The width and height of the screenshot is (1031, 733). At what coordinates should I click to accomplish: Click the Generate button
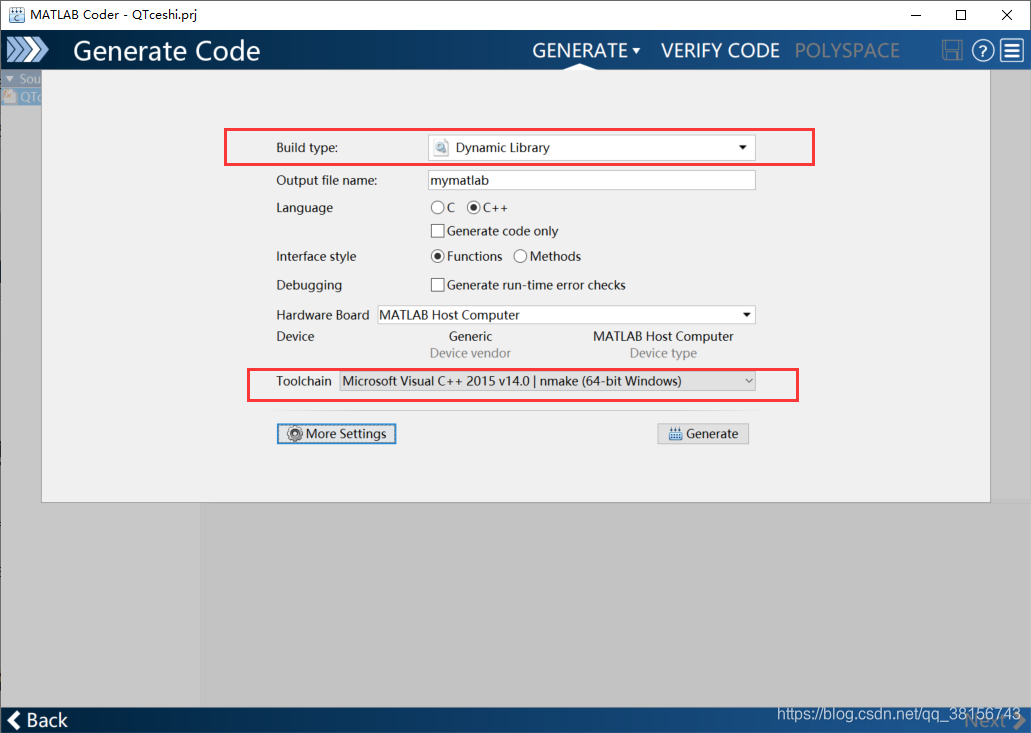coord(703,434)
